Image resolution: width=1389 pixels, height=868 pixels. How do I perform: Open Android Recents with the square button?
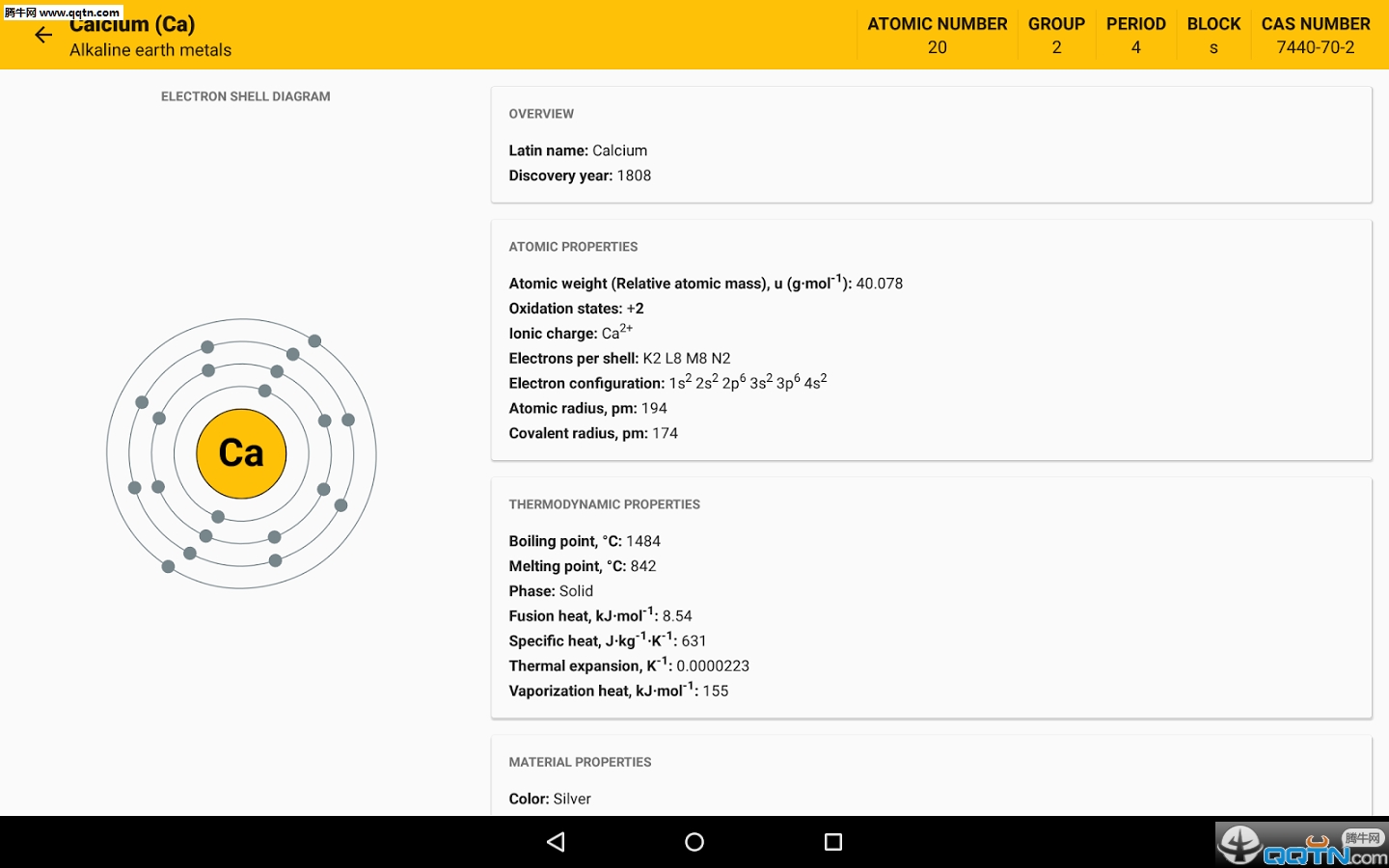pyautogui.click(x=833, y=842)
